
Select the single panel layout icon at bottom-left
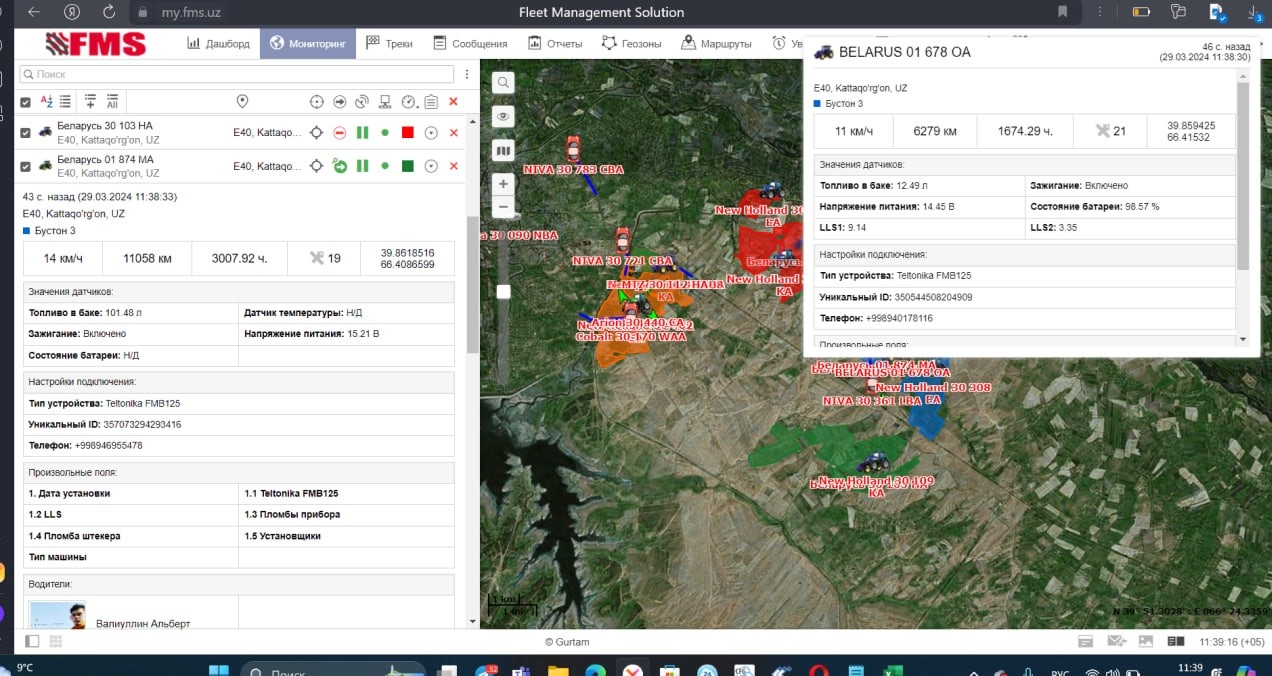pyautogui.click(x=32, y=641)
